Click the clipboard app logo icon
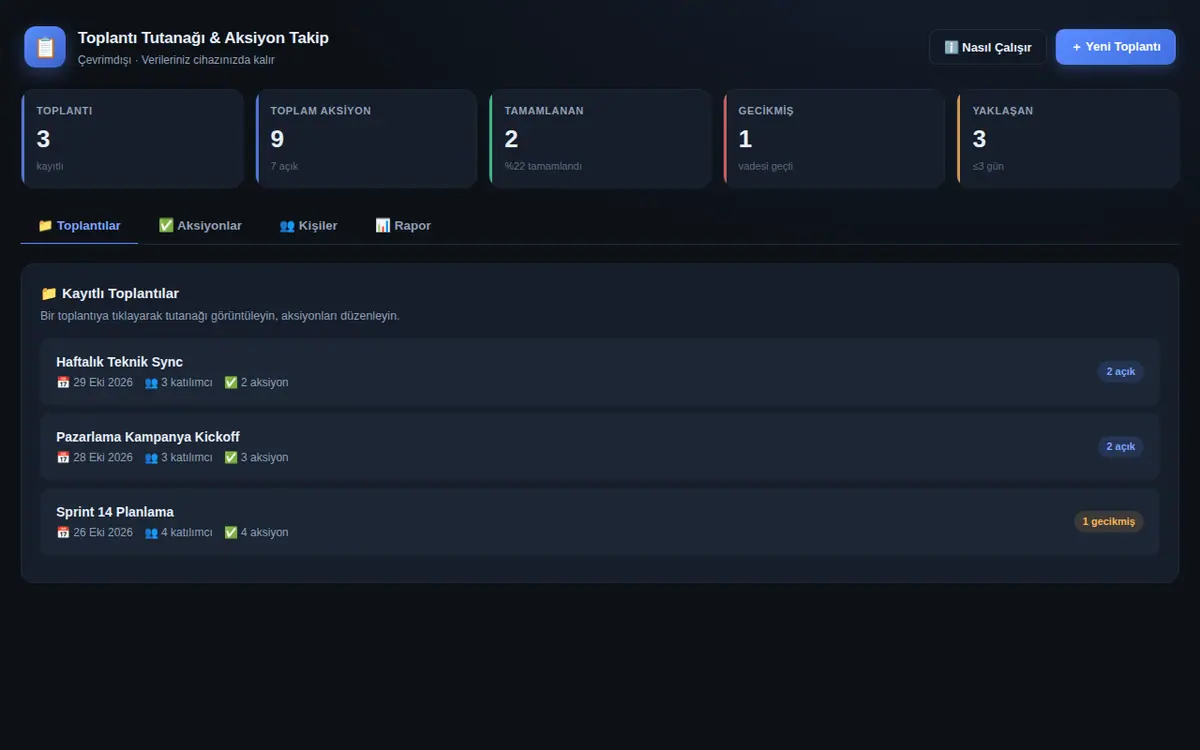This screenshot has height=750, width=1200. 45,47
